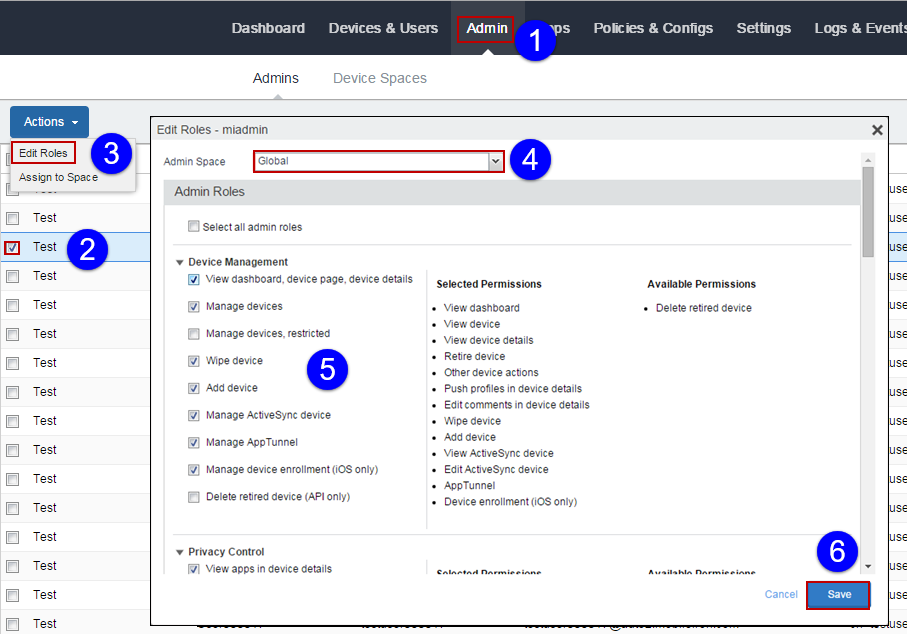Uncheck Manage AppTunnel role
Image resolution: width=912 pixels, height=634 pixels.
(x=194, y=442)
